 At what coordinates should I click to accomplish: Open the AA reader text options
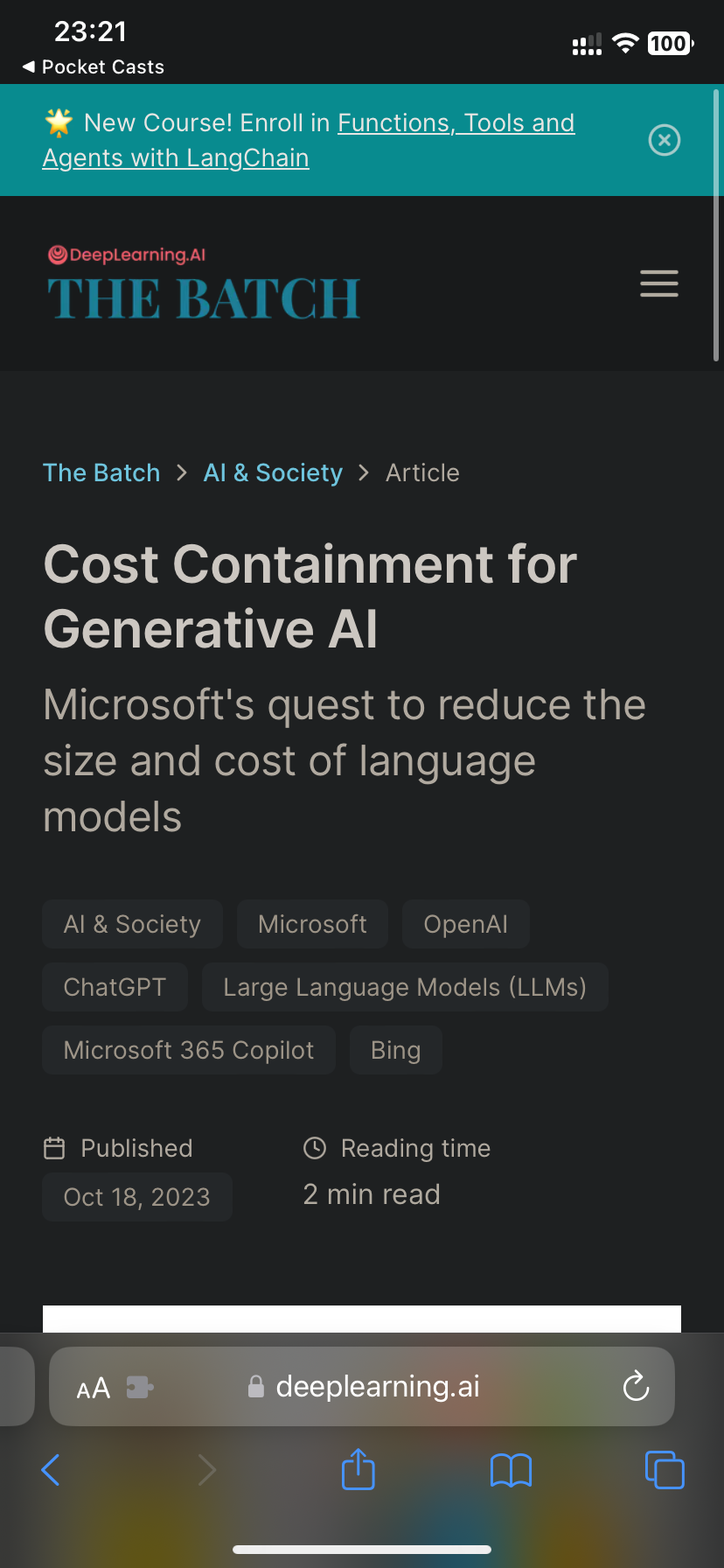[94, 1388]
